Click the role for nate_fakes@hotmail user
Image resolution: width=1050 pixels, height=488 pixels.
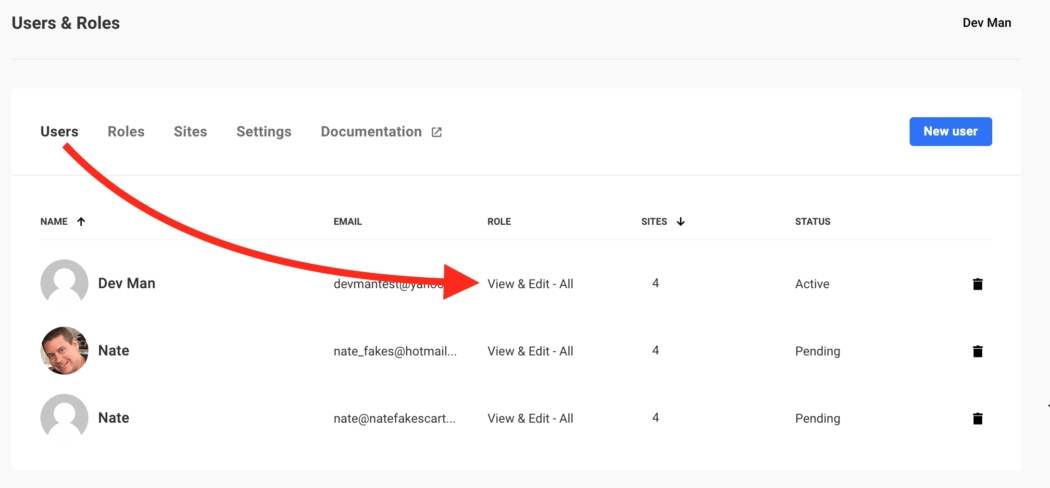tap(530, 351)
